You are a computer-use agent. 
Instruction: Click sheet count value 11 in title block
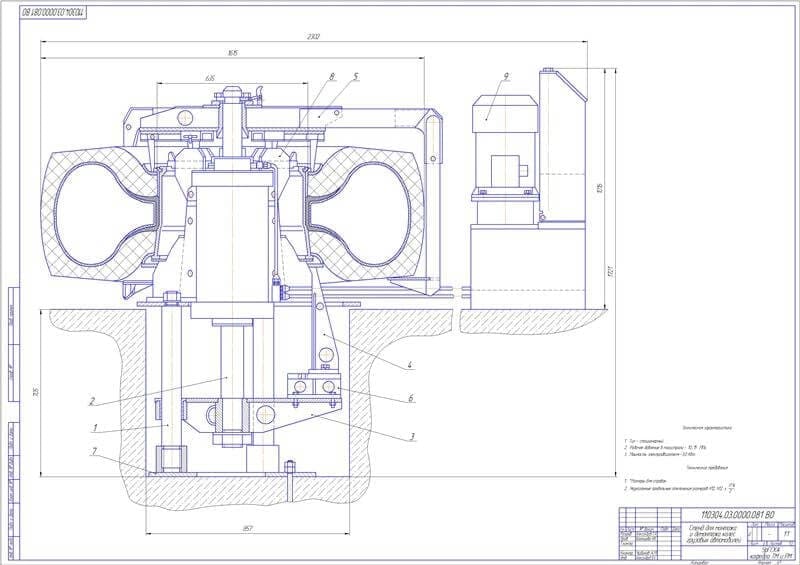point(786,534)
